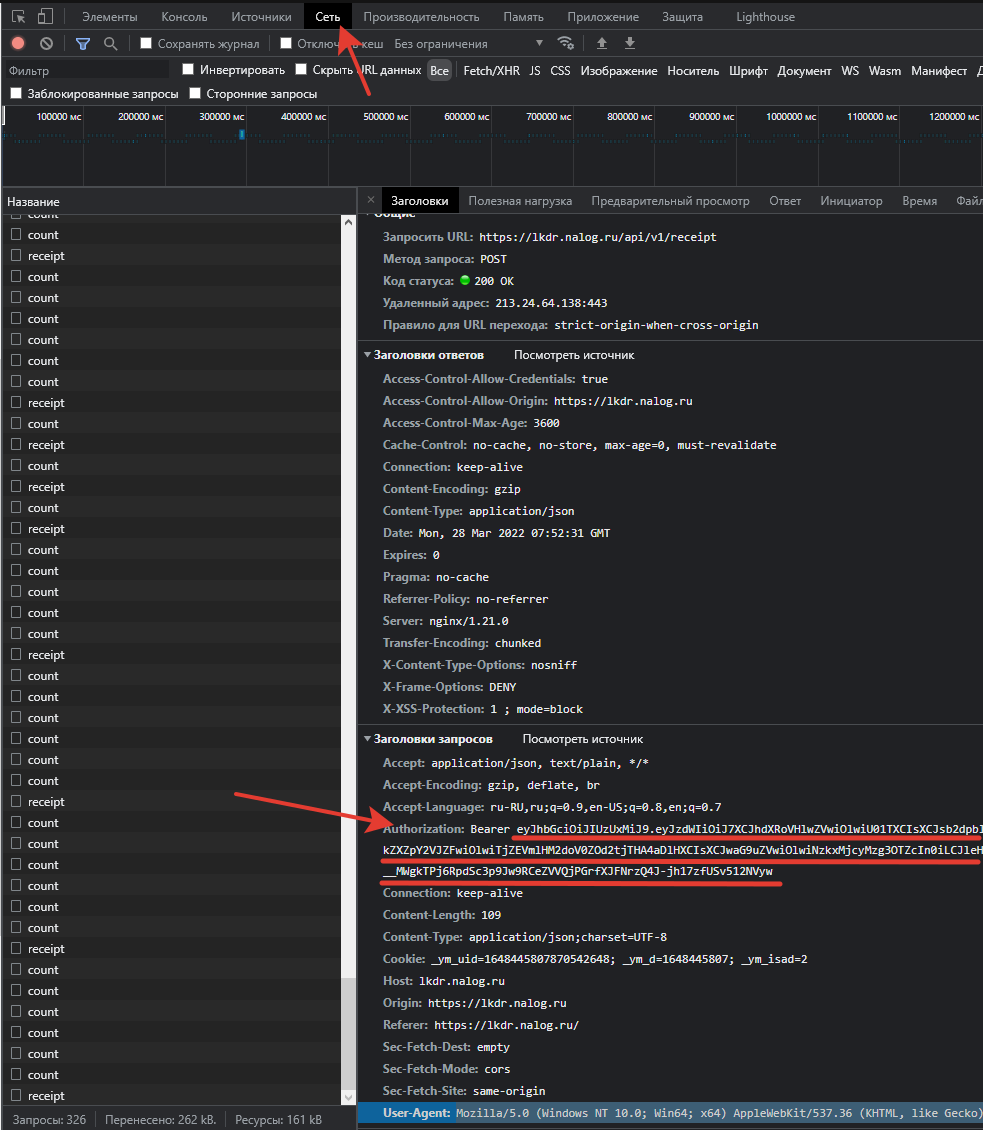The height and width of the screenshot is (1130, 984).
Task: Enable the Сохранять журнал checkbox
Action: pyautogui.click(x=146, y=44)
